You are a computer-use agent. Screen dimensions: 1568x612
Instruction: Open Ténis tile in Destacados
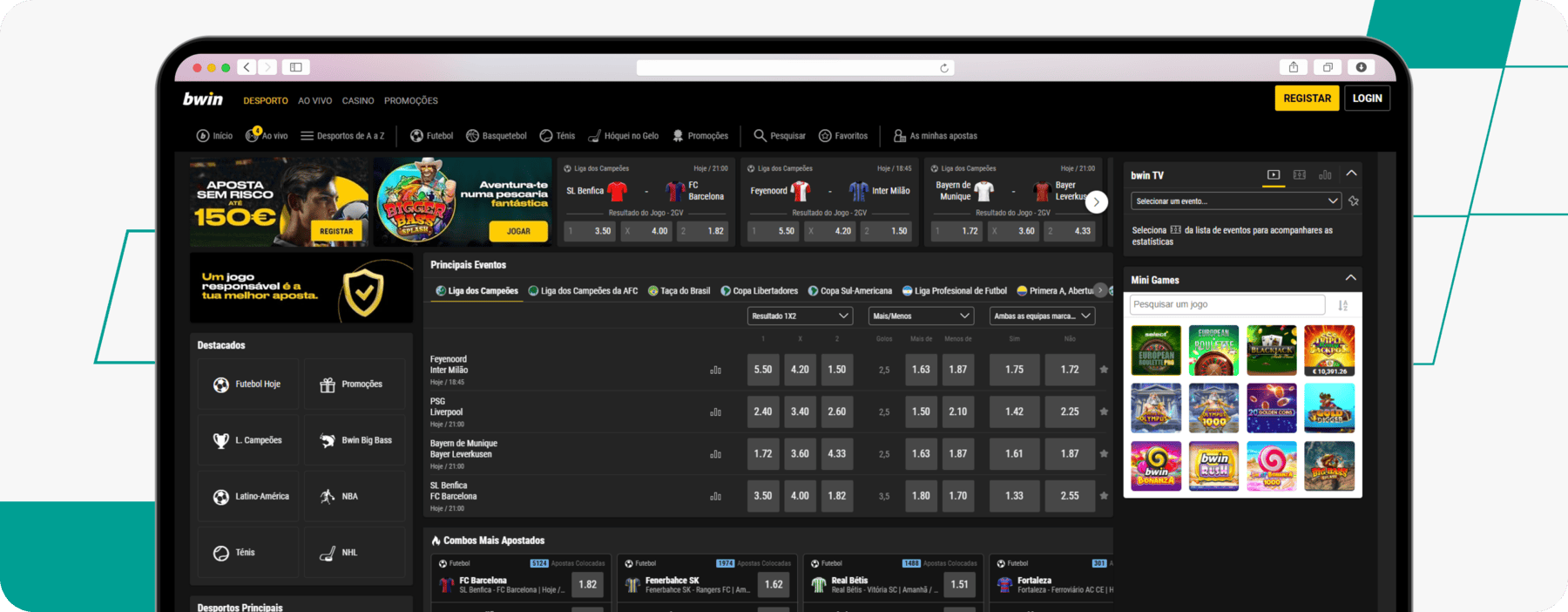248,553
